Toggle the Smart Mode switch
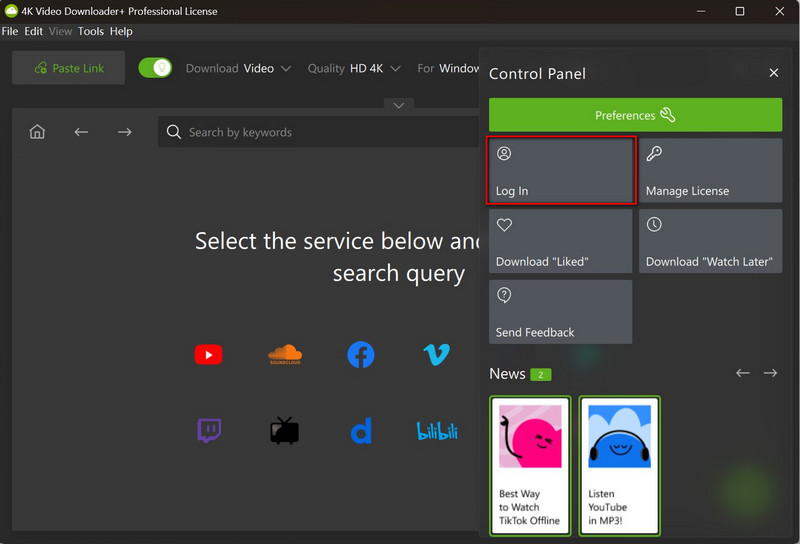 click(x=155, y=68)
